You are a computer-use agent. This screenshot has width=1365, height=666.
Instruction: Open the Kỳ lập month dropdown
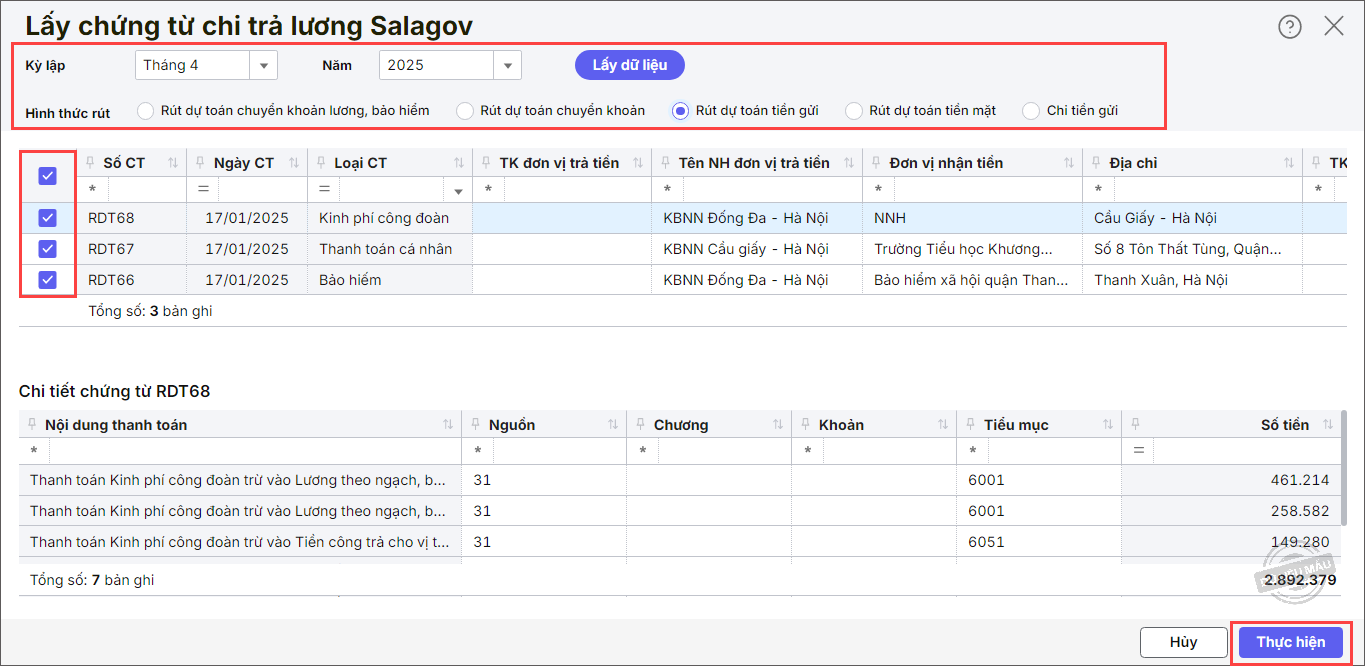pos(264,66)
